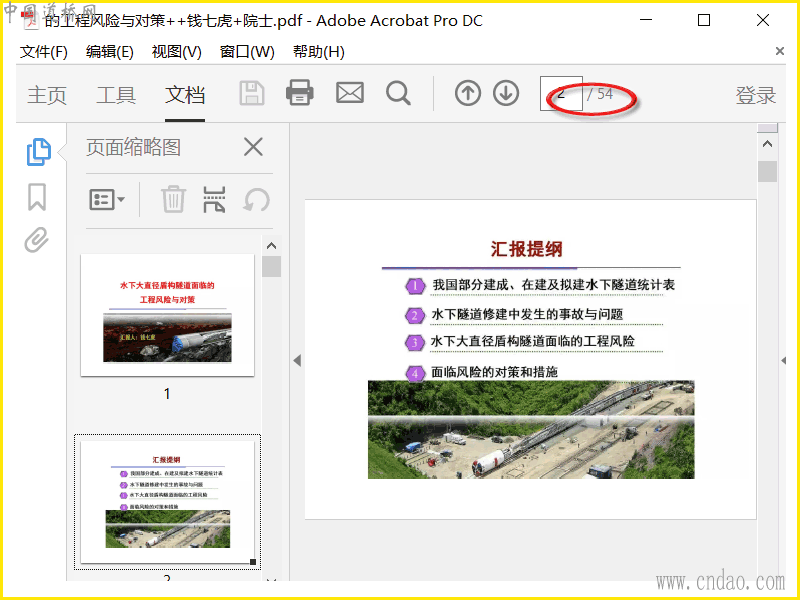
Task: Open the 窗口(W) menu
Action: point(247,52)
